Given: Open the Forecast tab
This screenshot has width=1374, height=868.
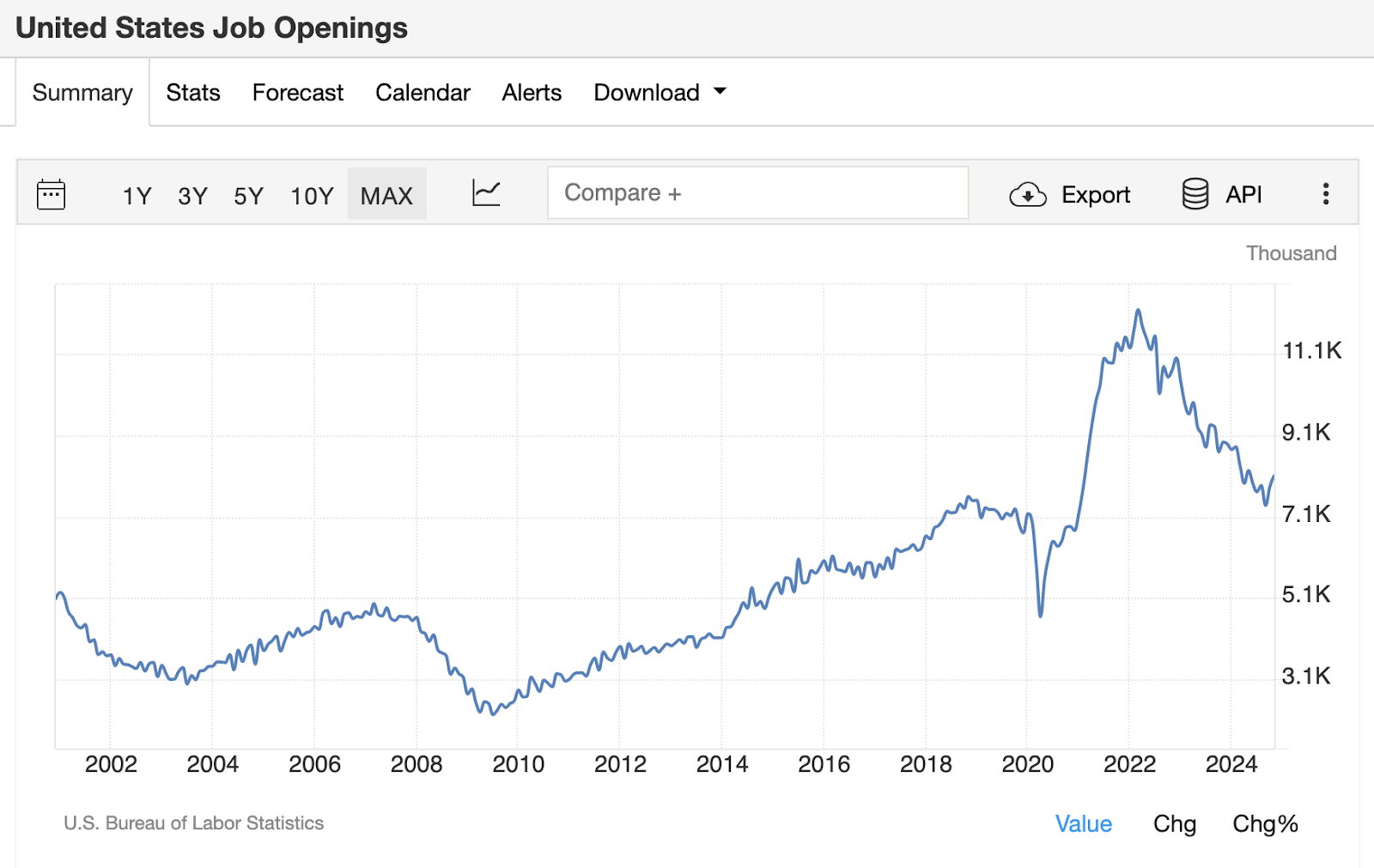Looking at the screenshot, I should [x=297, y=93].
